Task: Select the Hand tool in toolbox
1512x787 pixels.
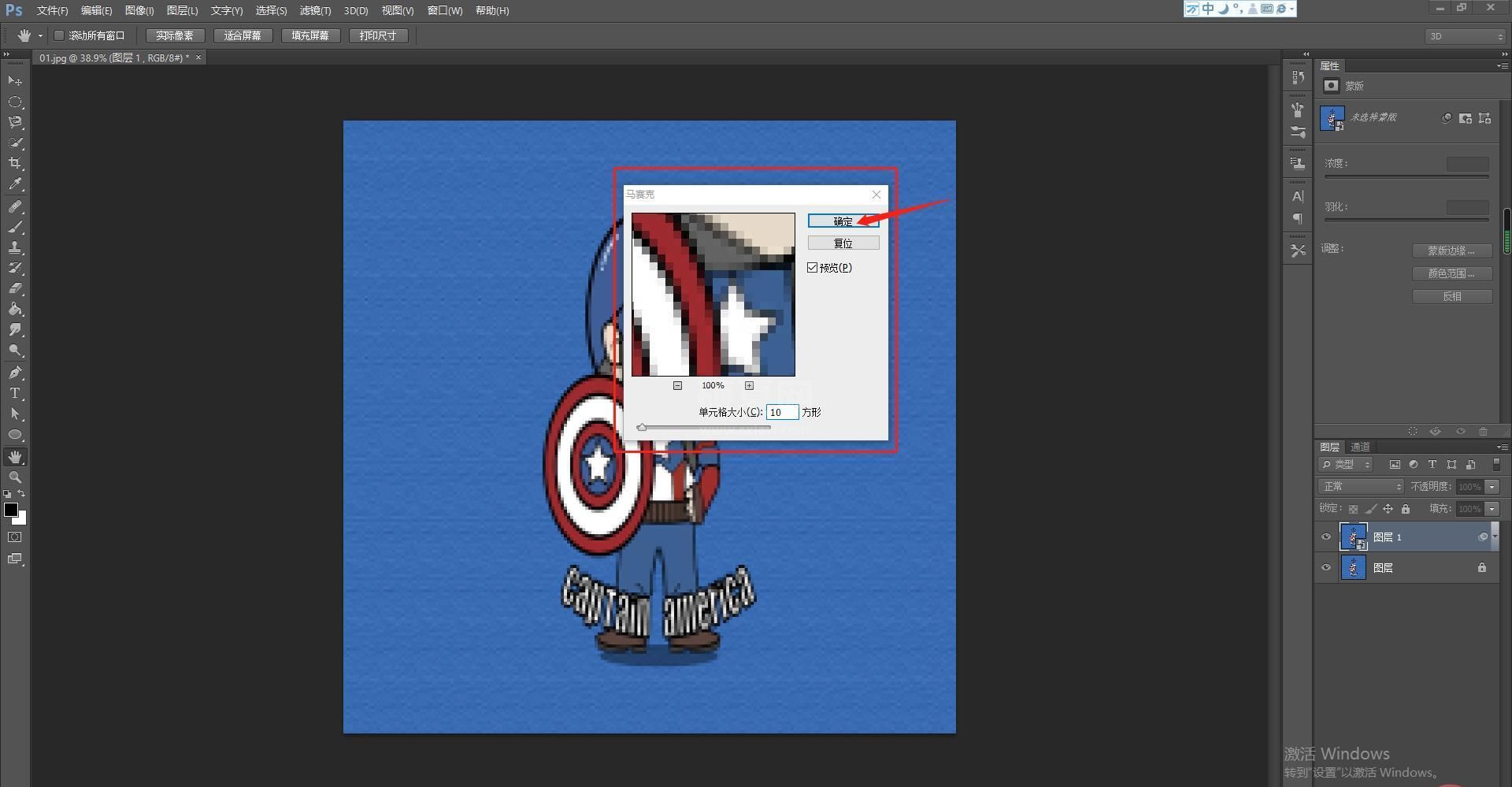Action: pos(15,457)
